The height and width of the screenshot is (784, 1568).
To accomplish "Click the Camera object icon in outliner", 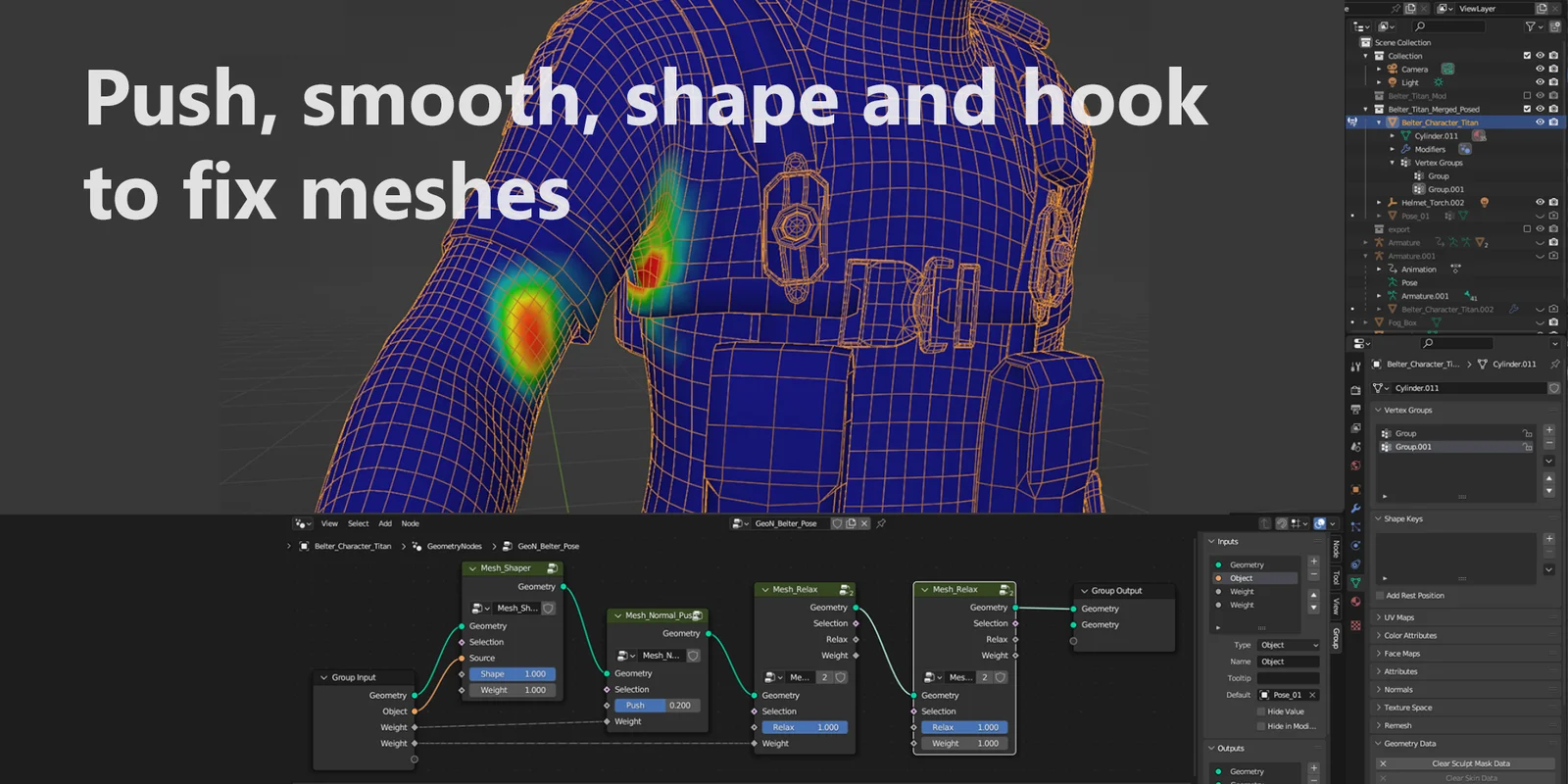I will pos(1393,69).
